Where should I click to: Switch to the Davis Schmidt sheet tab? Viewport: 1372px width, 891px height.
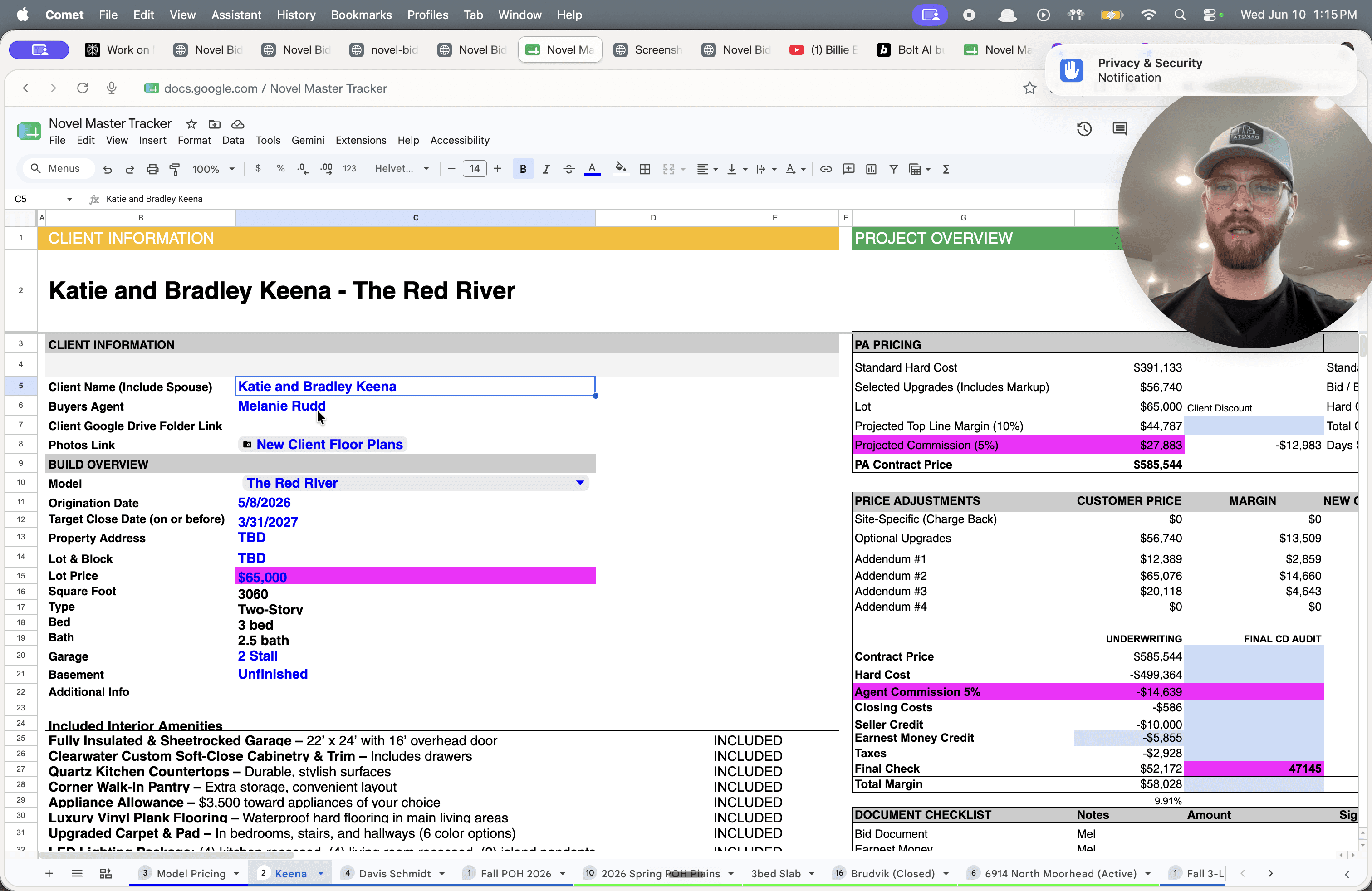tap(394, 874)
